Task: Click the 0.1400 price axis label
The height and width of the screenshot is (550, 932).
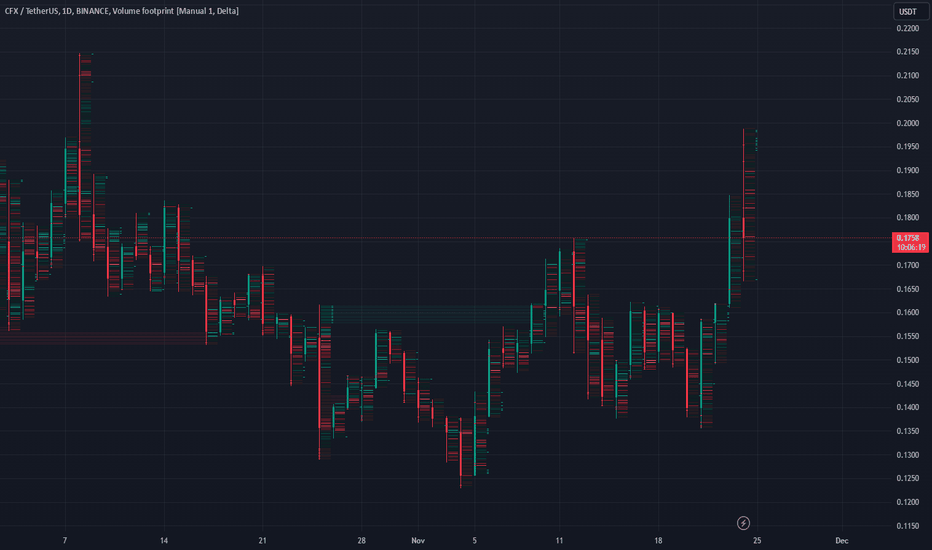Action: (x=908, y=407)
